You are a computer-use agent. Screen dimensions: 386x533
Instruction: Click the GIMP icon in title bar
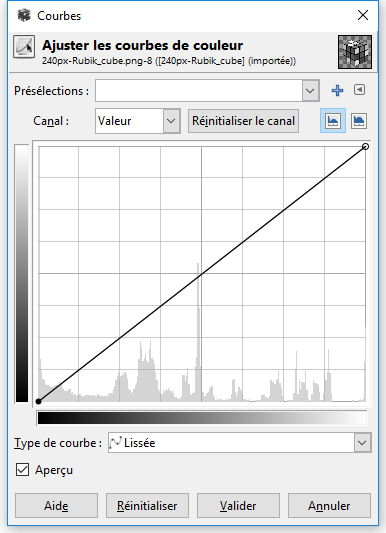coord(24,15)
